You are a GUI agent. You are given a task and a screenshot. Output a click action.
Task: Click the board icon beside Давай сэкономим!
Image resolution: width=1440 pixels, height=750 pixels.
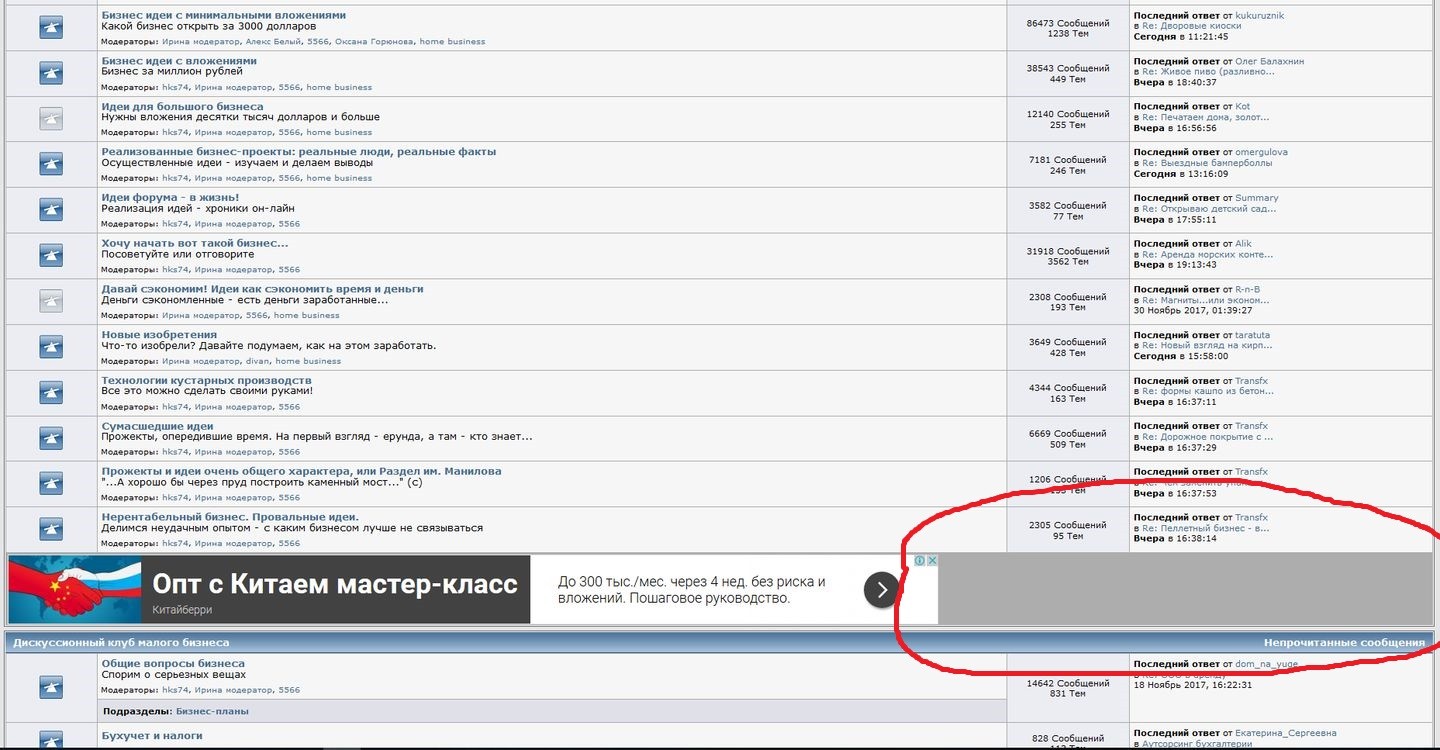tap(51, 301)
